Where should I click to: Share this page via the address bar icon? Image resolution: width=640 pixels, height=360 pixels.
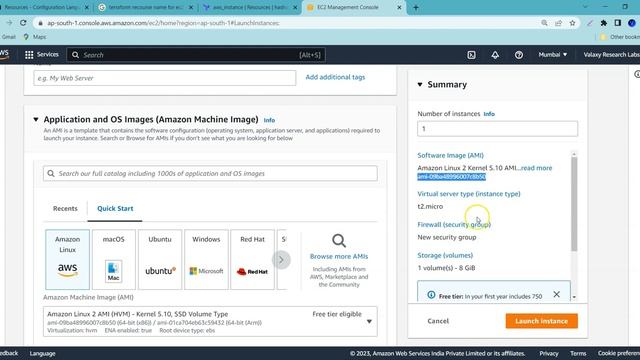pos(558,23)
